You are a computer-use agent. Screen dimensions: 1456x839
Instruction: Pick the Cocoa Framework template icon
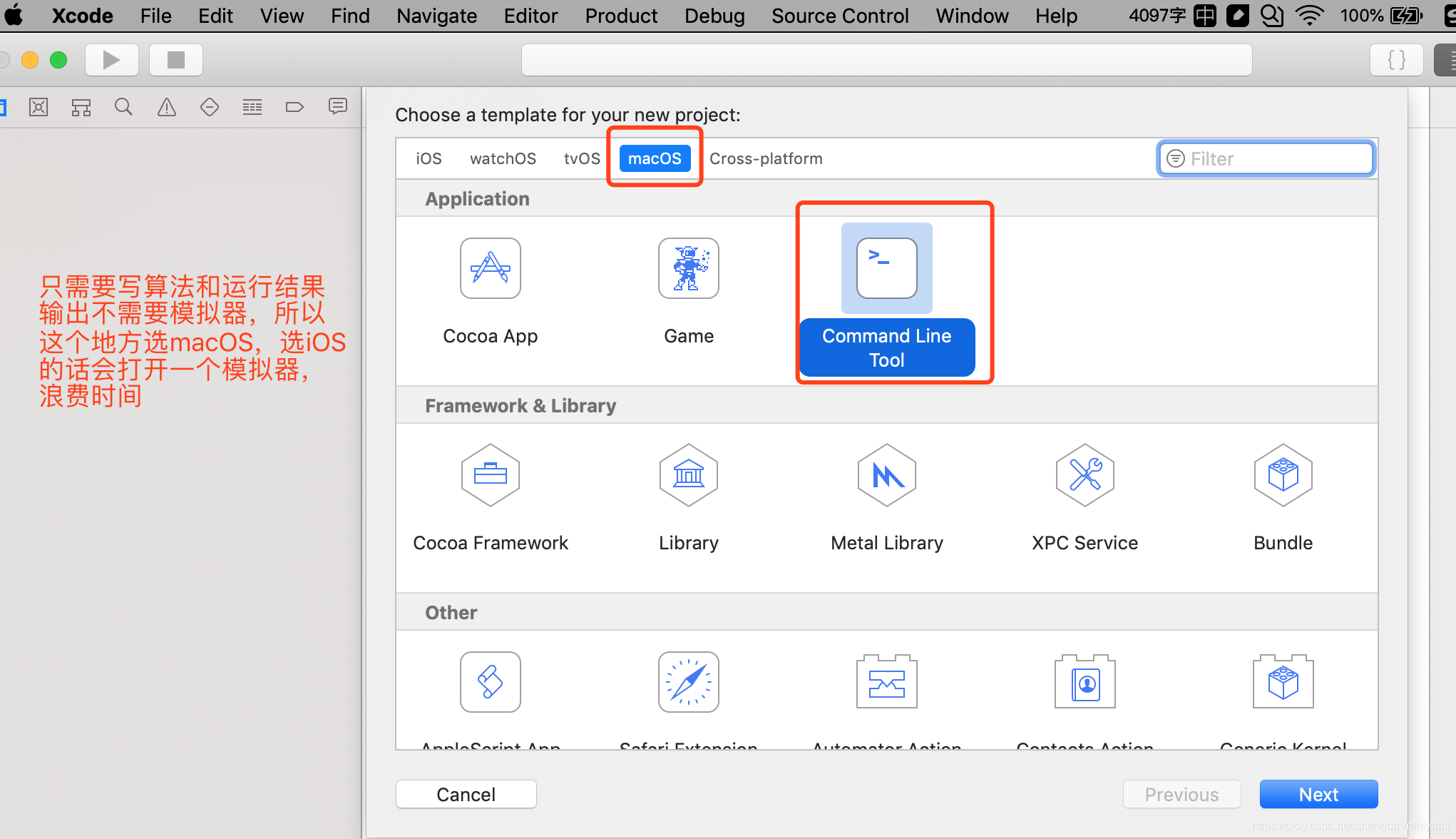click(x=490, y=475)
